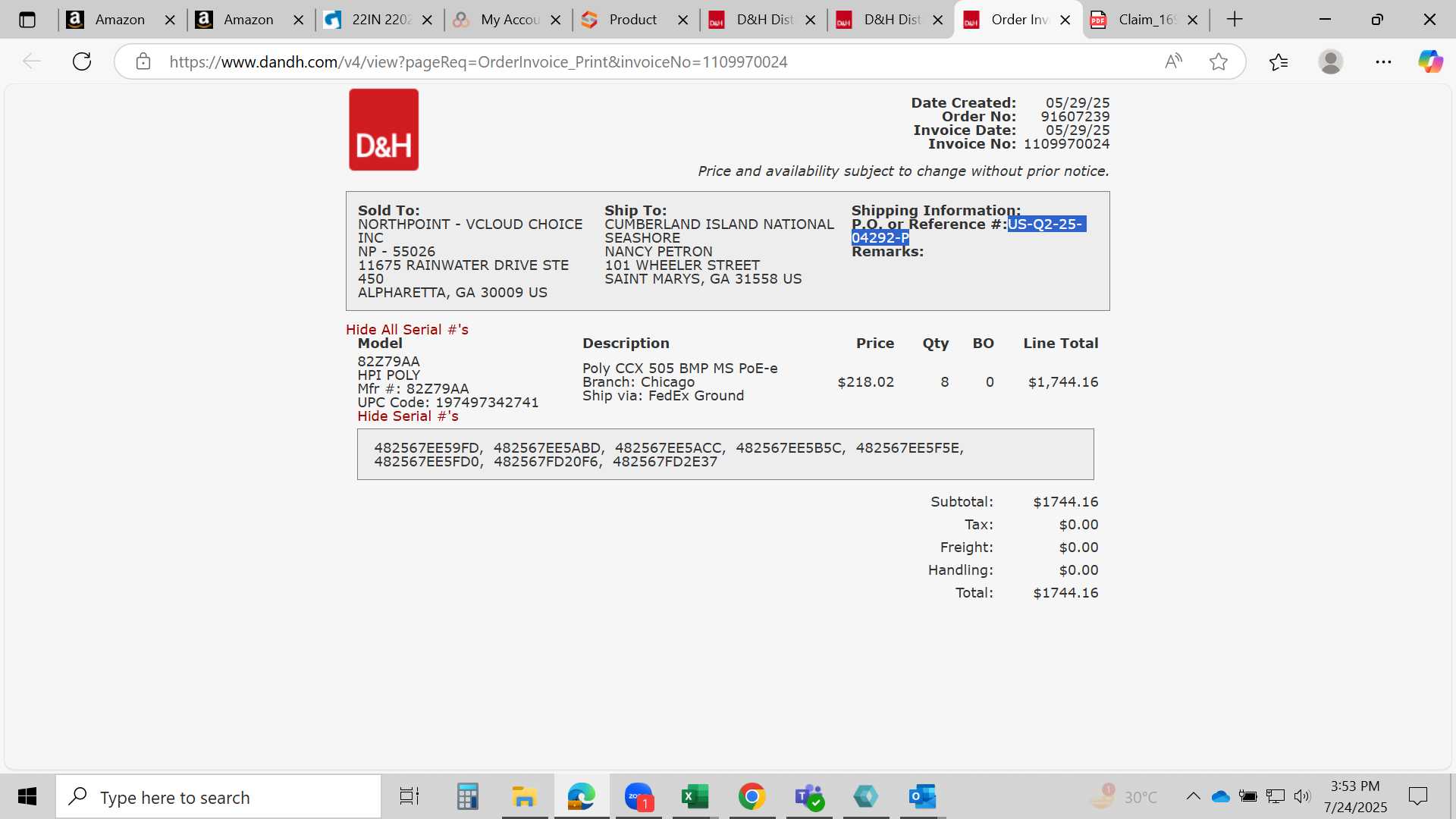Image resolution: width=1456 pixels, height=819 pixels.
Task: Open the browser profile avatar
Action: coord(1331,61)
